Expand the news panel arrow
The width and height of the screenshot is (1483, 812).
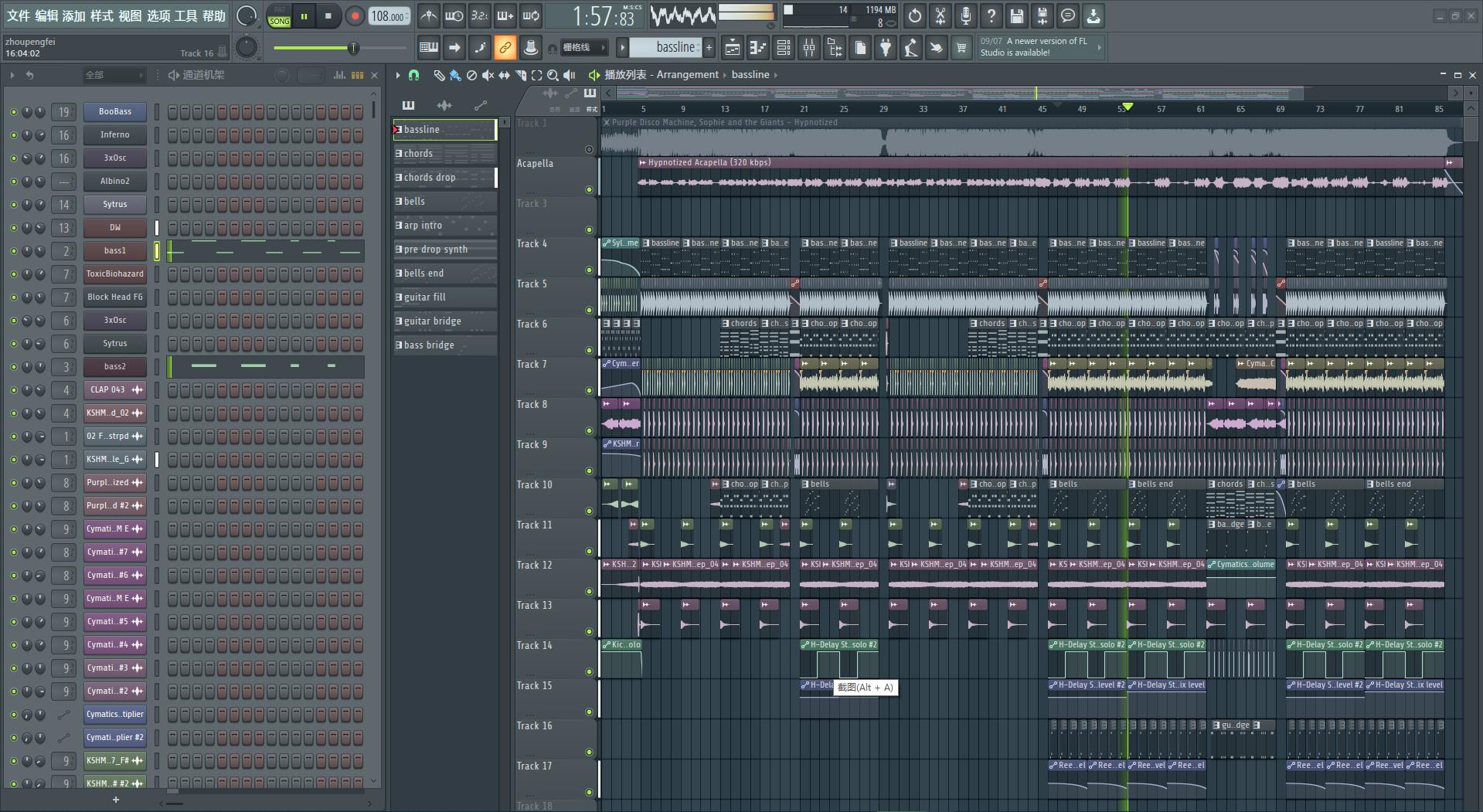click(1099, 47)
